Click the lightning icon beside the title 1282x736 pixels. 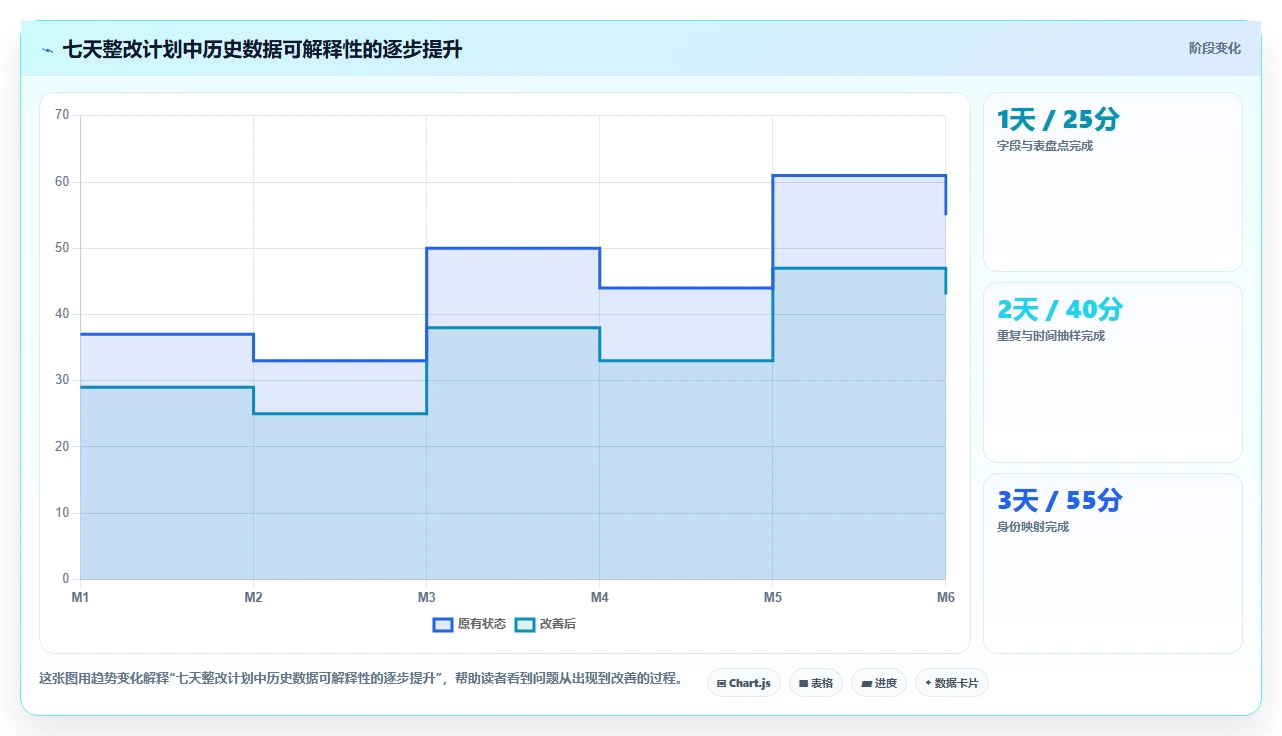pos(47,49)
